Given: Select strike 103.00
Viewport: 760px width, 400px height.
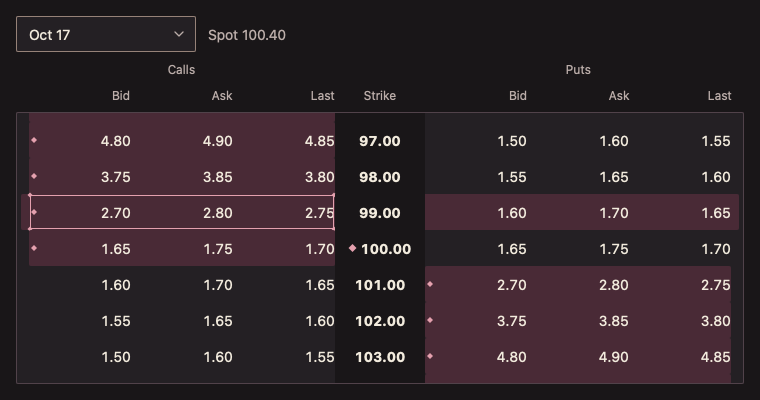Looking at the screenshot, I should point(380,357).
